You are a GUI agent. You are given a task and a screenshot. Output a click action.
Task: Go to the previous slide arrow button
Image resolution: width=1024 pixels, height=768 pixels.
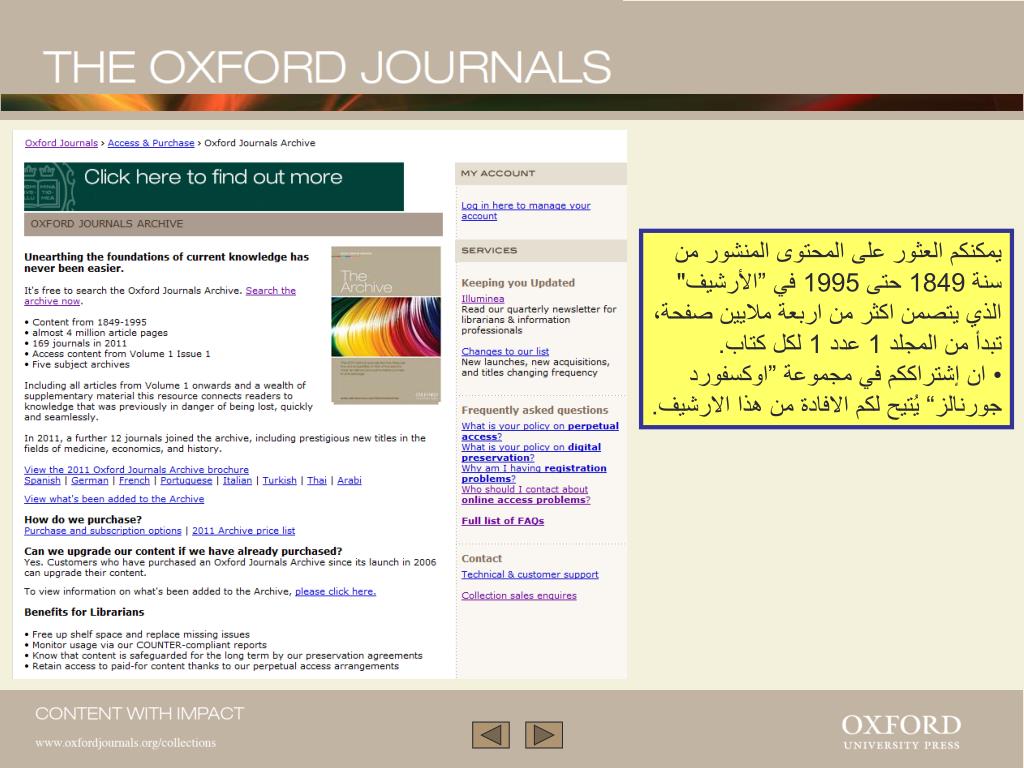[490, 735]
